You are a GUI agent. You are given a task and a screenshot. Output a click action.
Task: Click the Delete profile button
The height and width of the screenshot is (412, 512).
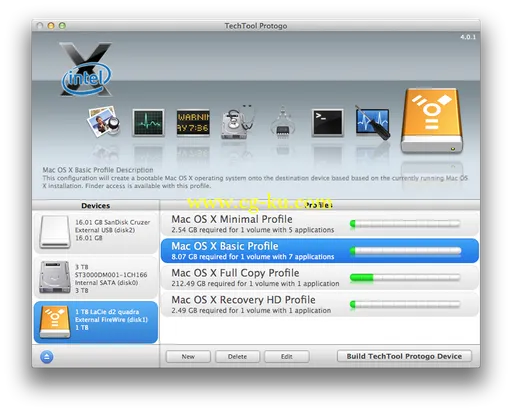coord(237,356)
